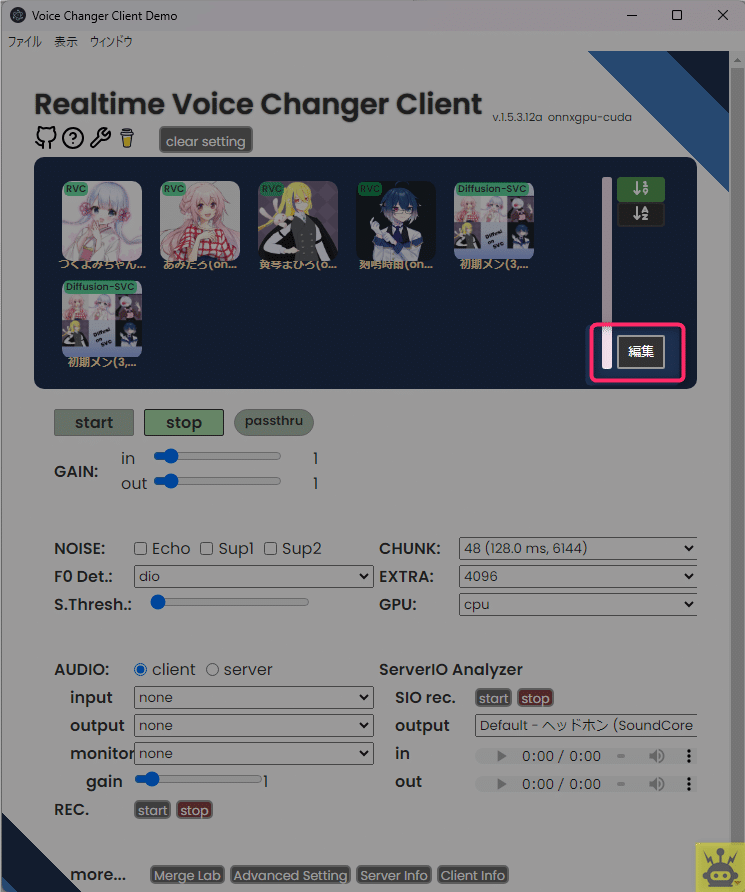Open the Merge Lab dialog
Image resolution: width=745 pixels, height=892 pixels.
(187, 875)
